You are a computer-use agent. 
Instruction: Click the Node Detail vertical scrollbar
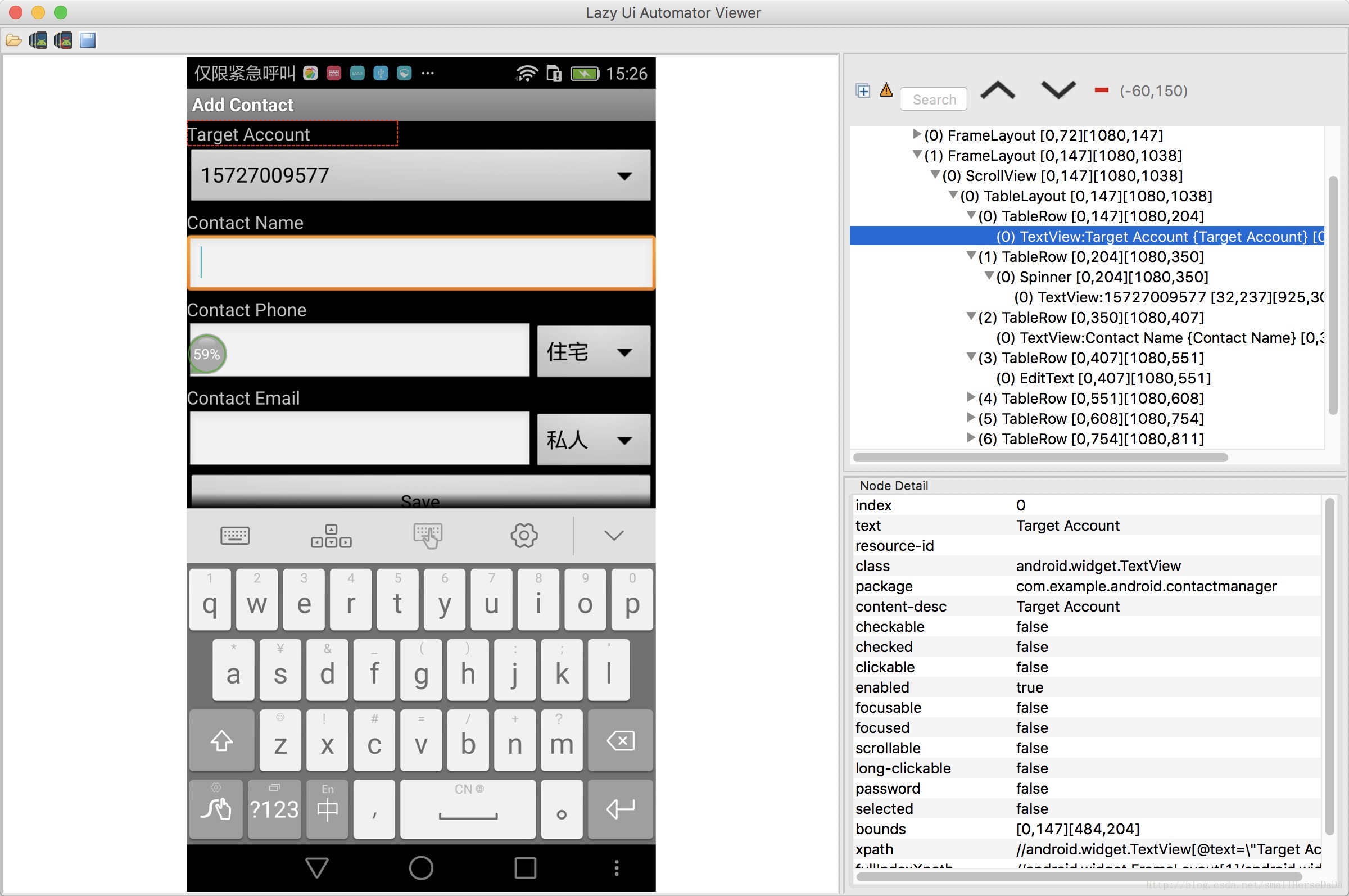click(x=1329, y=666)
